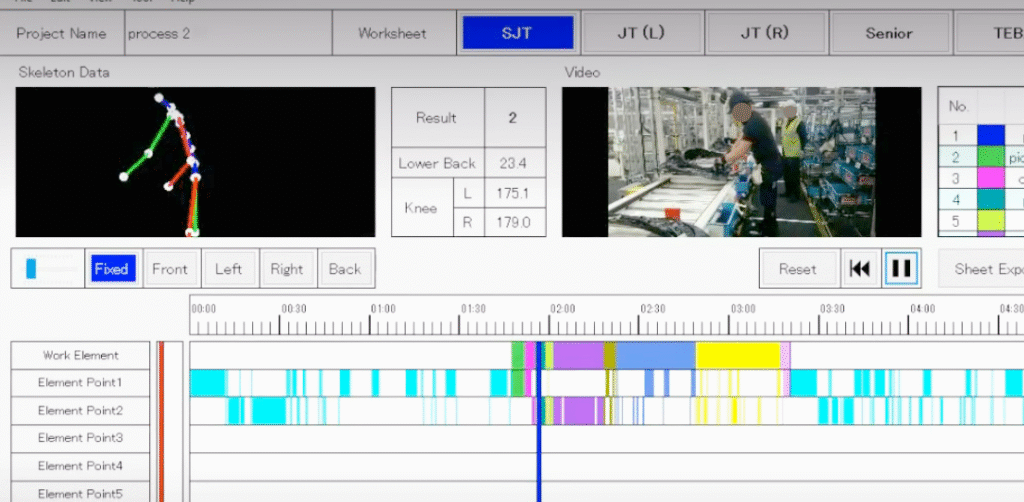Set skeleton view to Left
Viewport: 1024px width, 502px height.
click(228, 268)
